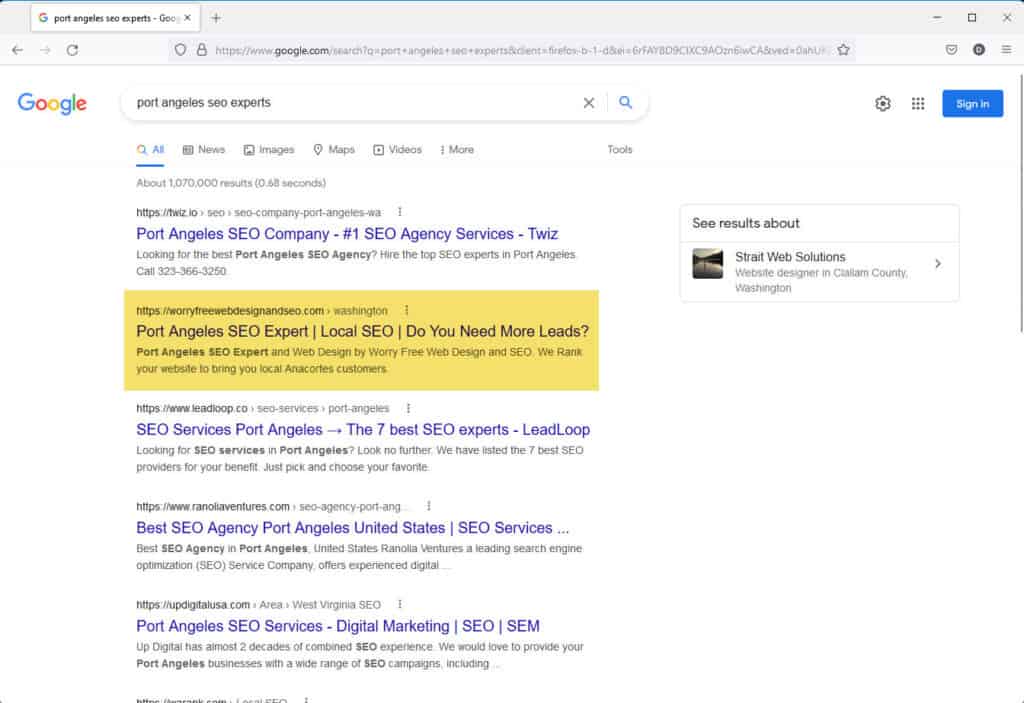The height and width of the screenshot is (703, 1024).
Task: Click the blue magnifier search icon
Action: [x=626, y=103]
